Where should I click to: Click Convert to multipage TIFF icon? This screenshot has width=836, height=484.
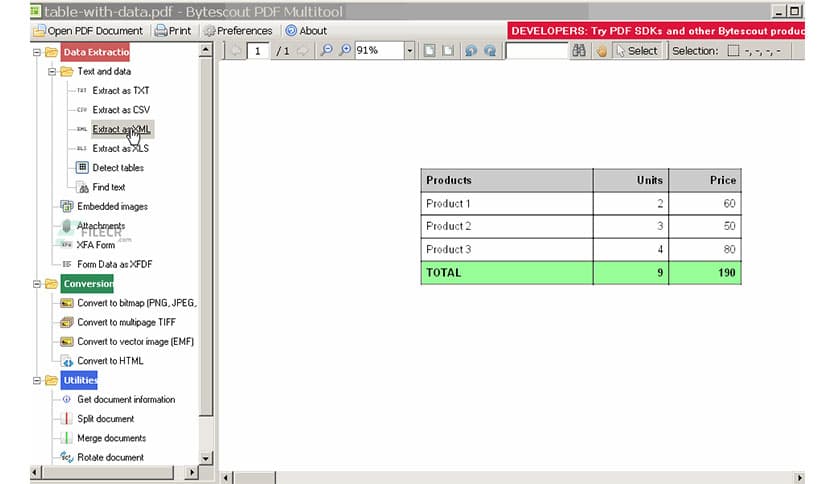(x=67, y=322)
